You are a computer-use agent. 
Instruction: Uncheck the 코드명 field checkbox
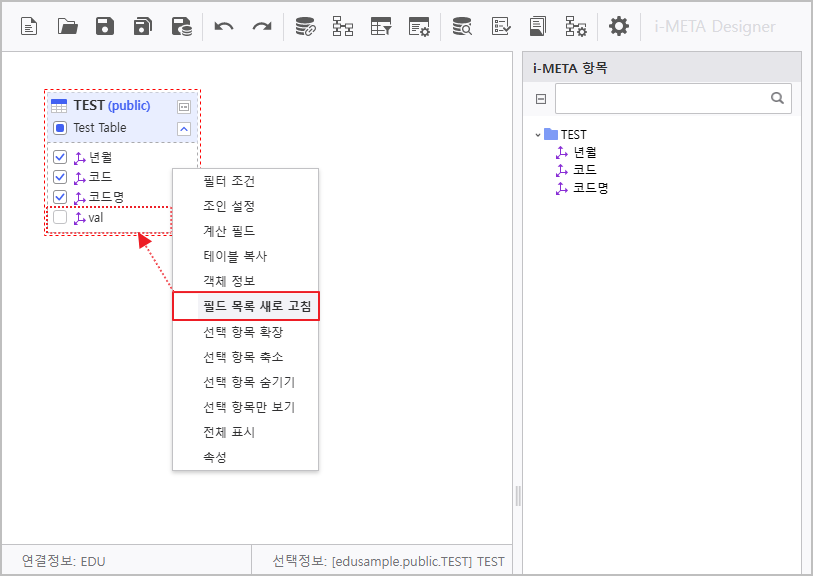click(x=60, y=197)
